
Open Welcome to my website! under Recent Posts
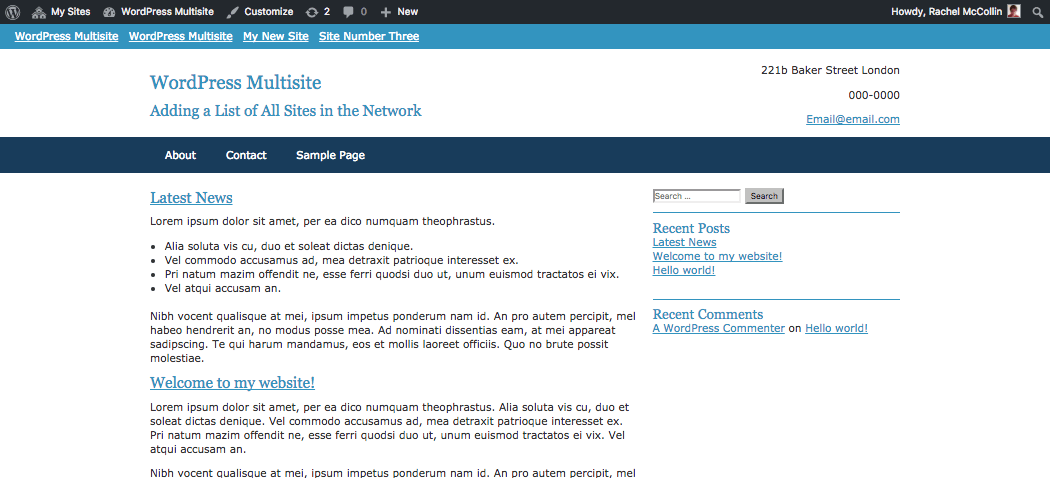click(717, 256)
